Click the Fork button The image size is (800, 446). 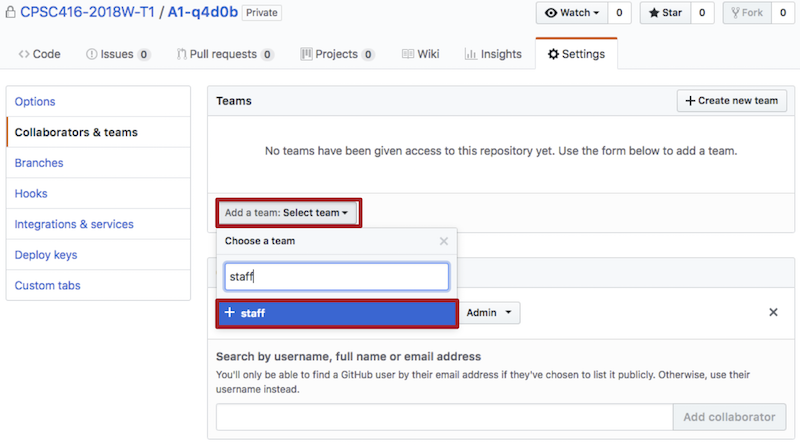tap(747, 13)
